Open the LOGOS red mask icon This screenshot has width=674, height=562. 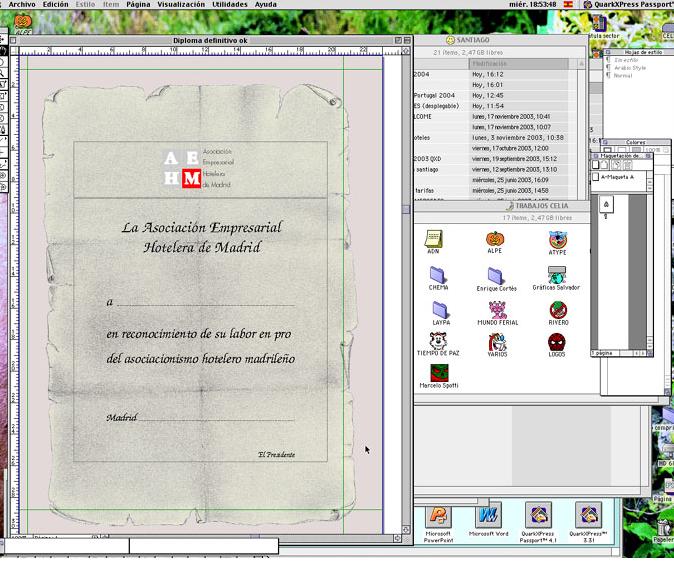(557, 345)
